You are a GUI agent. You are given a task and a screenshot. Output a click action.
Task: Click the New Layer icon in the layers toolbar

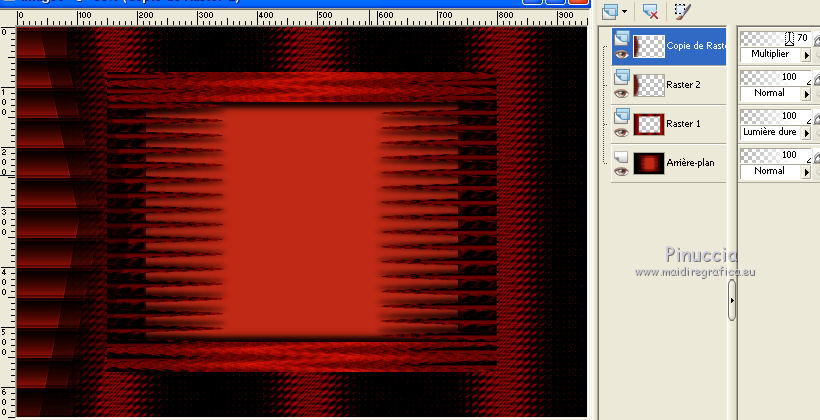(609, 12)
